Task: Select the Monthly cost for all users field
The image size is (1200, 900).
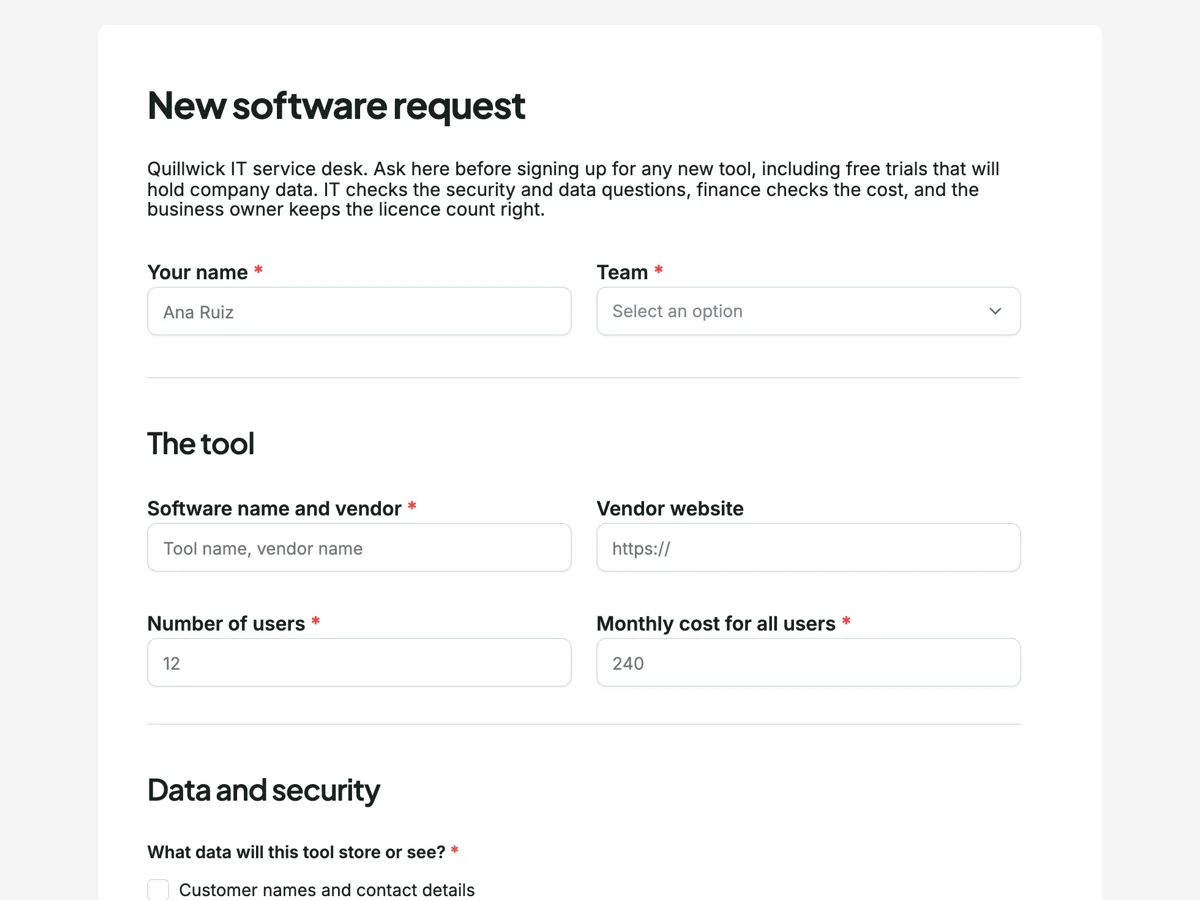Action: 808,663
